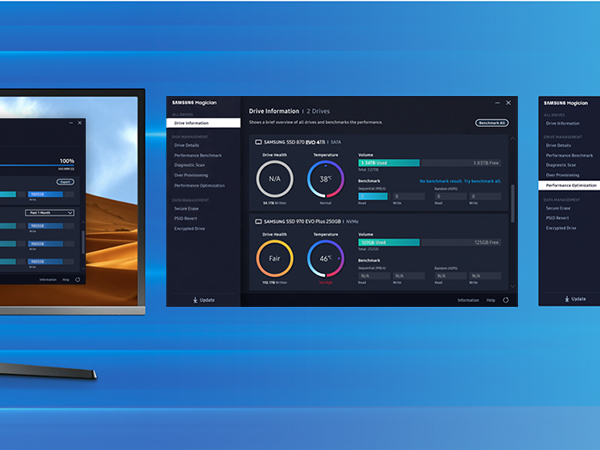Click the 'Too High' temperature status text
This screenshot has width=600, height=450.
[326, 283]
